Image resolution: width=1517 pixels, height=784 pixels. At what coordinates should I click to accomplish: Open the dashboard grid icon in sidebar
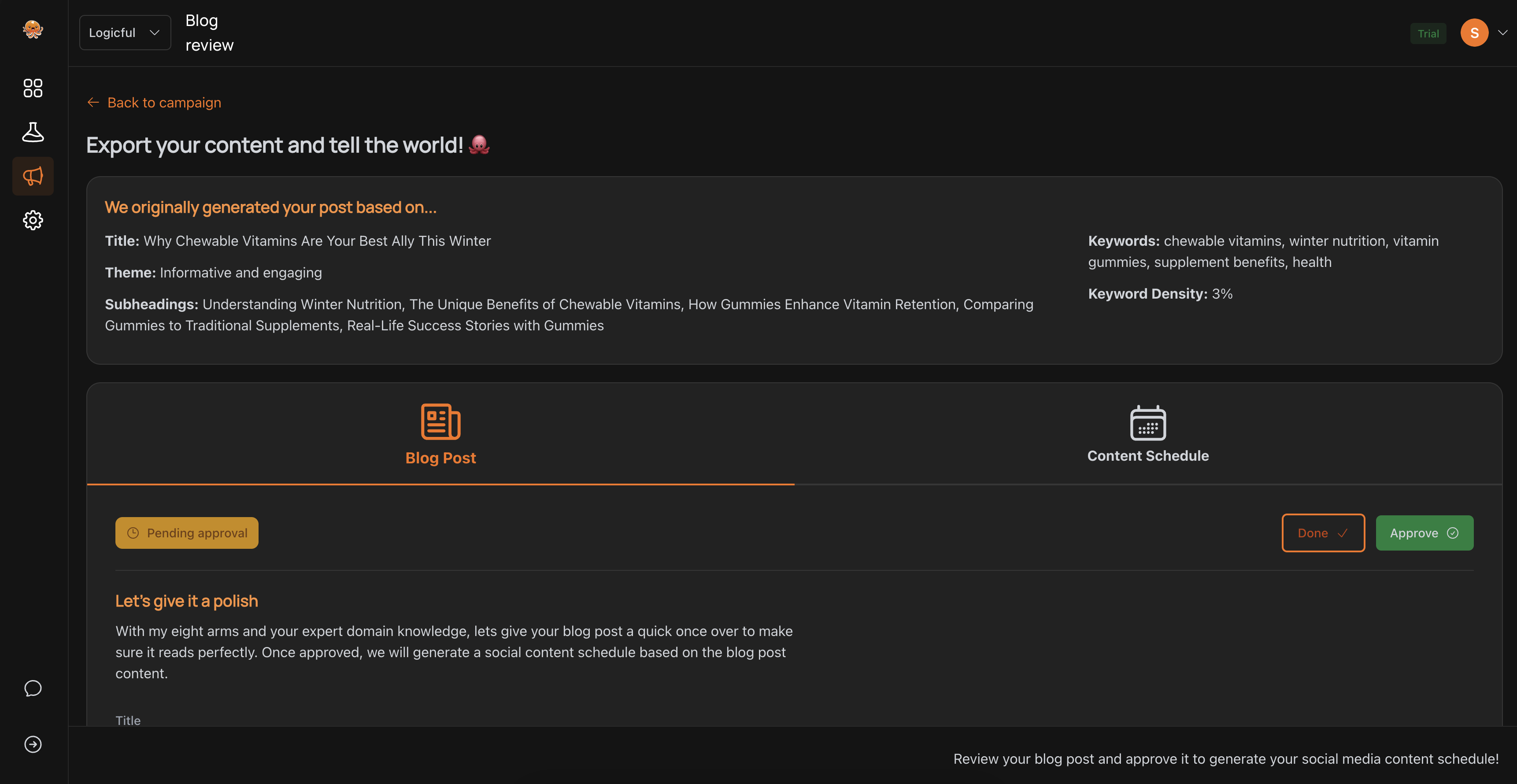(x=33, y=88)
